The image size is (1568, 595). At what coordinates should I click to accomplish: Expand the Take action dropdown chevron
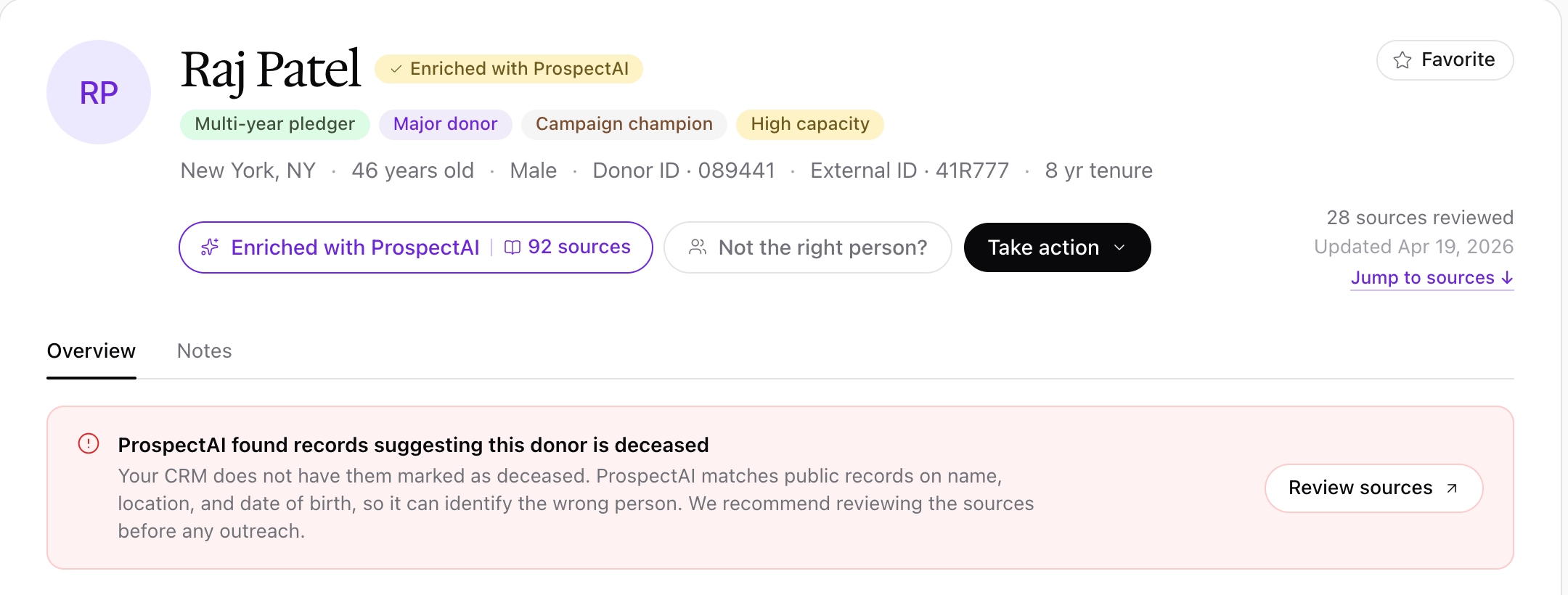coord(1119,247)
